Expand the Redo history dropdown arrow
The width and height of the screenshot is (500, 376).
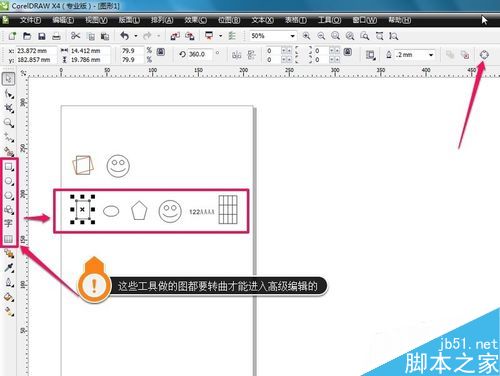158,36
